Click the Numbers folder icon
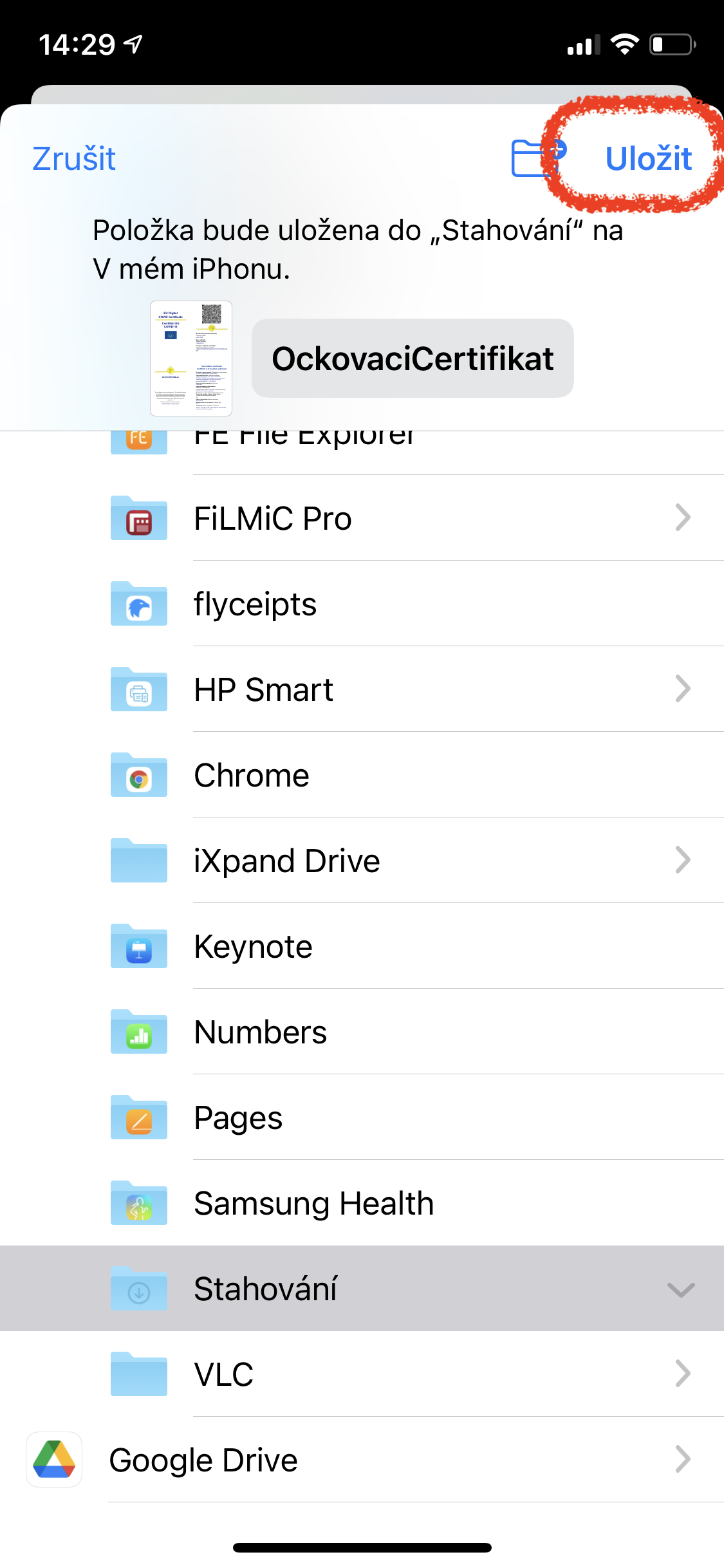This screenshot has width=724, height=1568. coord(139,1032)
